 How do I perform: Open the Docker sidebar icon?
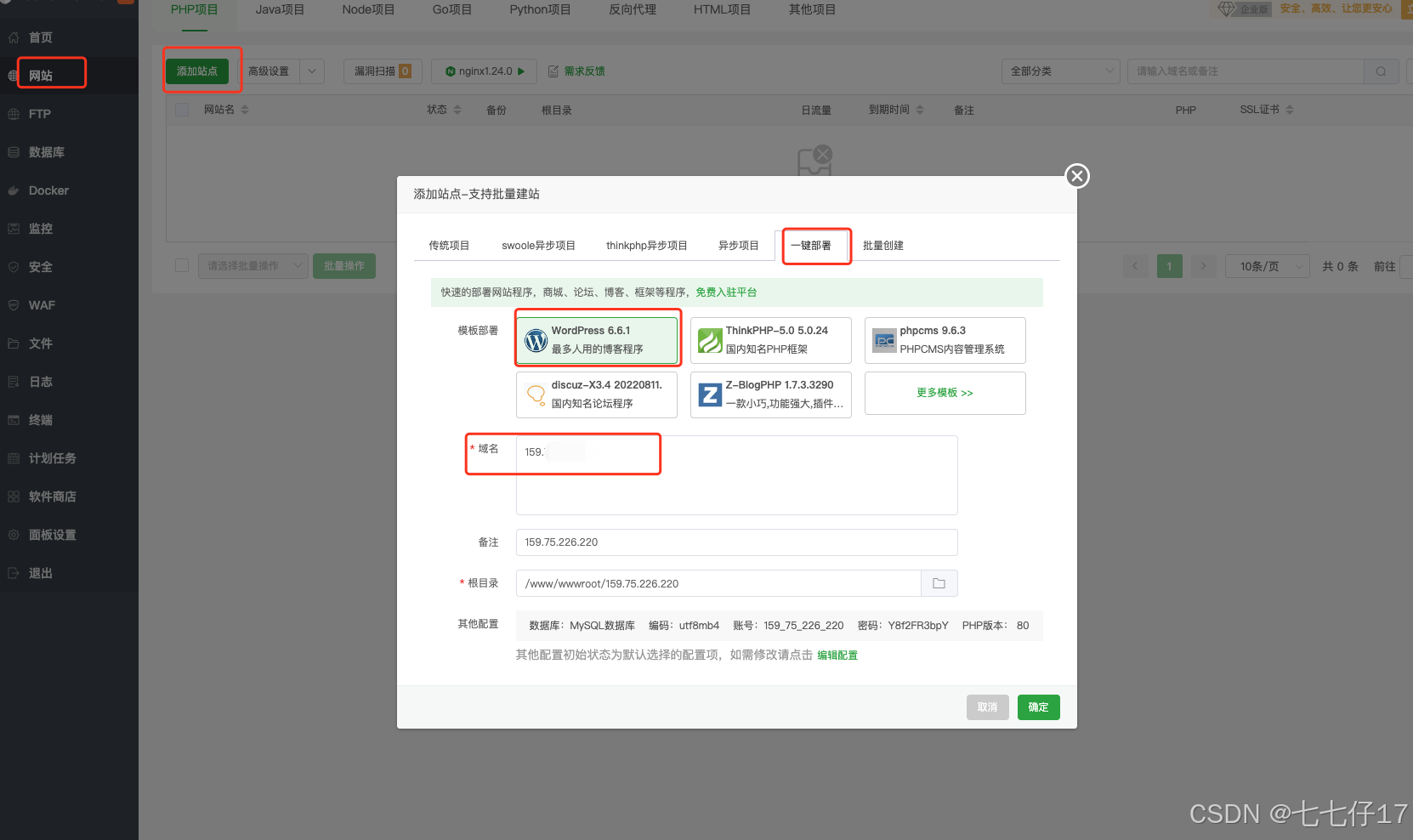tap(14, 190)
